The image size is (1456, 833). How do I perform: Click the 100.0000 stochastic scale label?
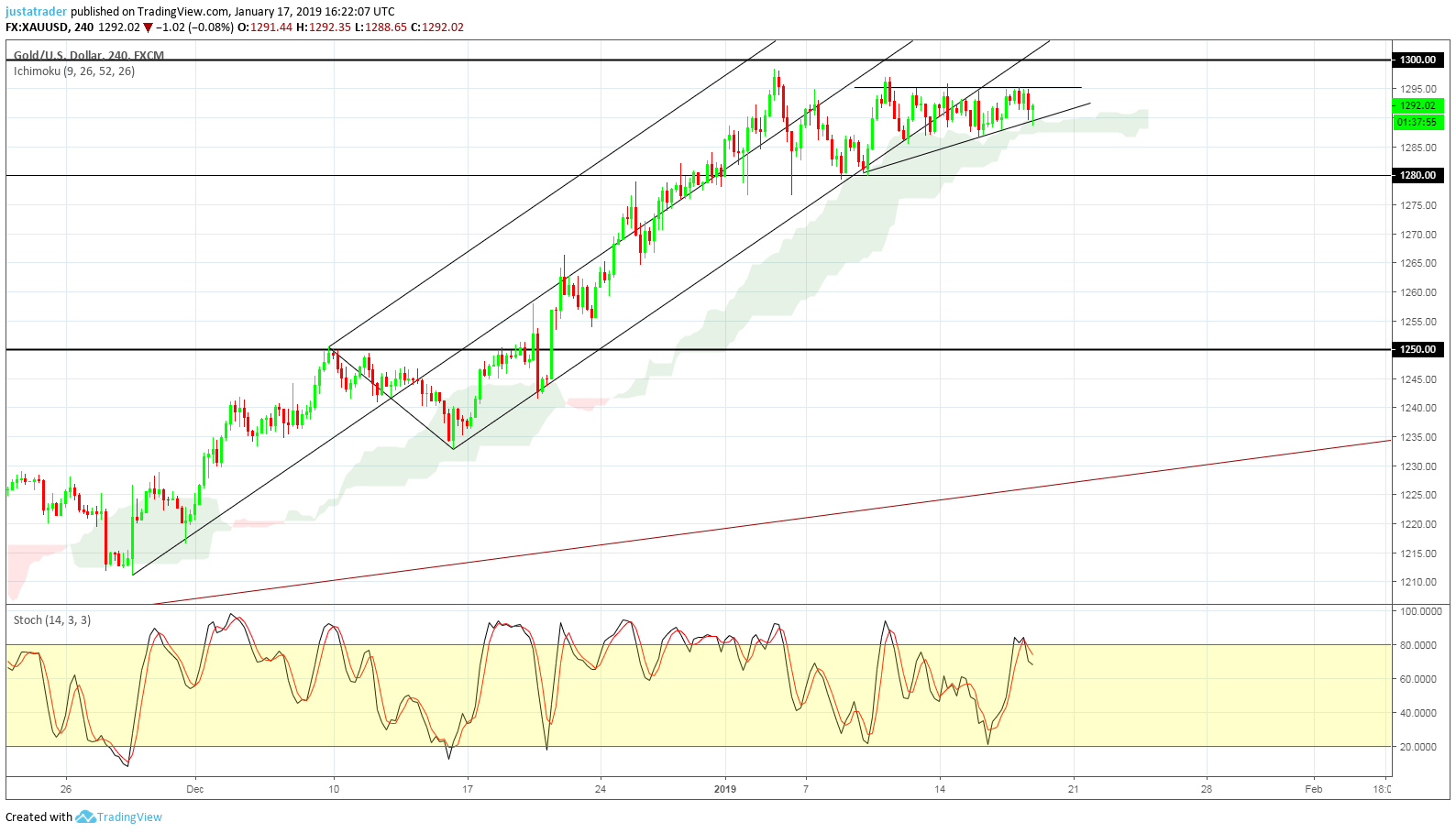click(1420, 611)
